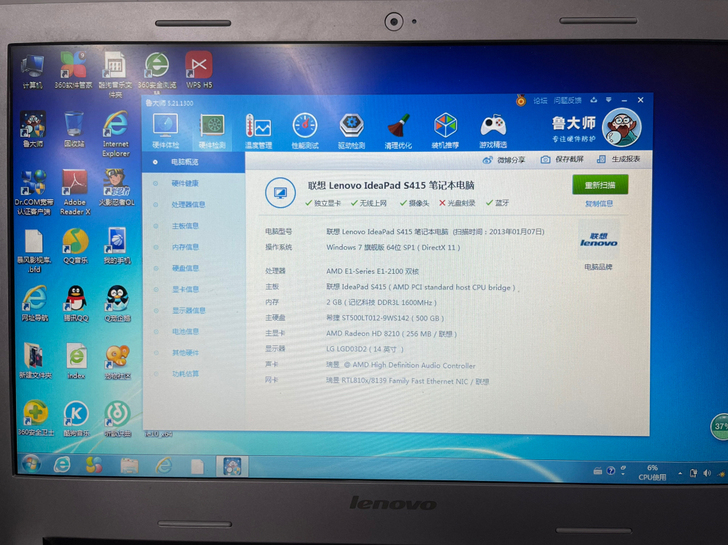Click the 鲁大师 mascot avatar

[622, 127]
